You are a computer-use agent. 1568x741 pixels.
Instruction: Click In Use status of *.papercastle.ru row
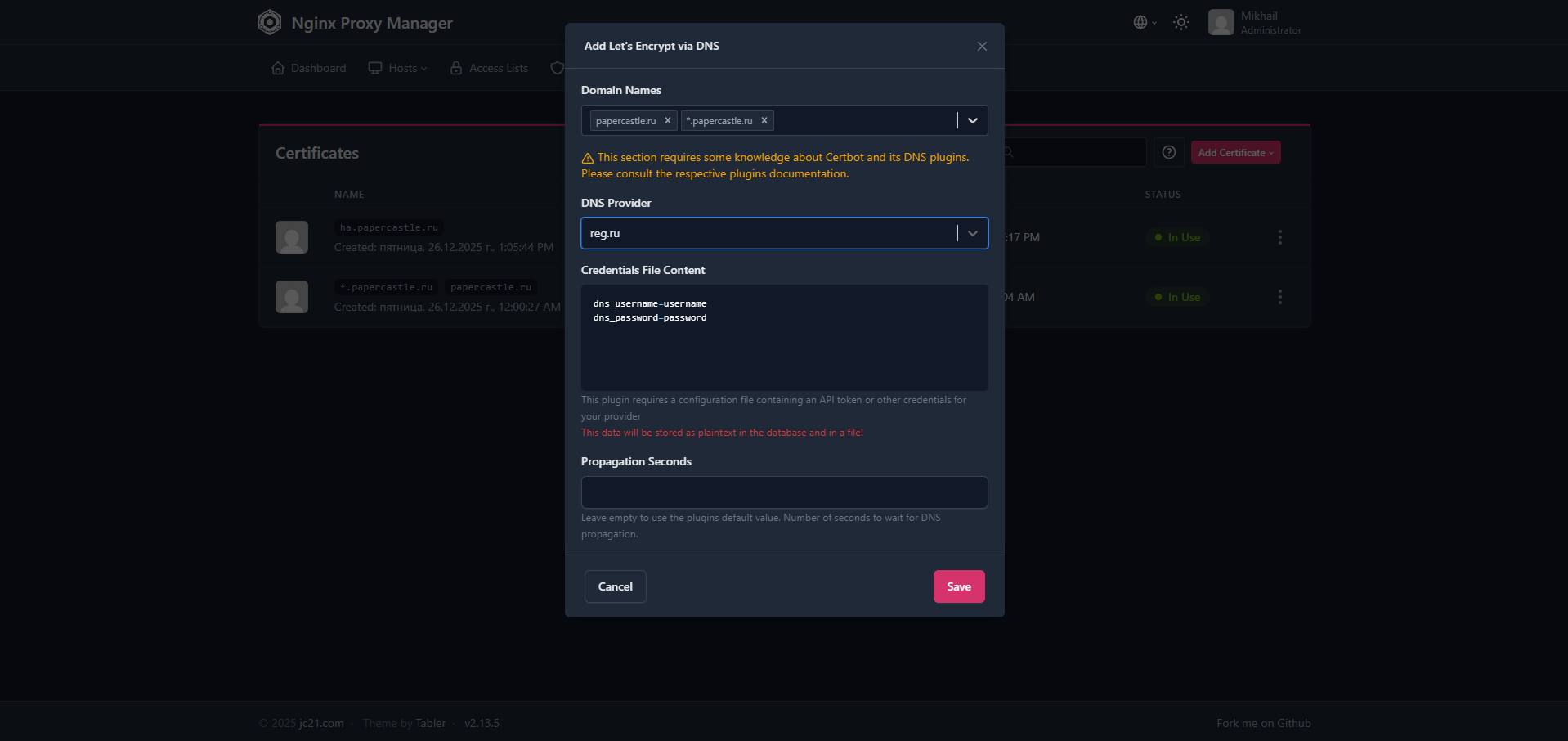pos(1177,297)
